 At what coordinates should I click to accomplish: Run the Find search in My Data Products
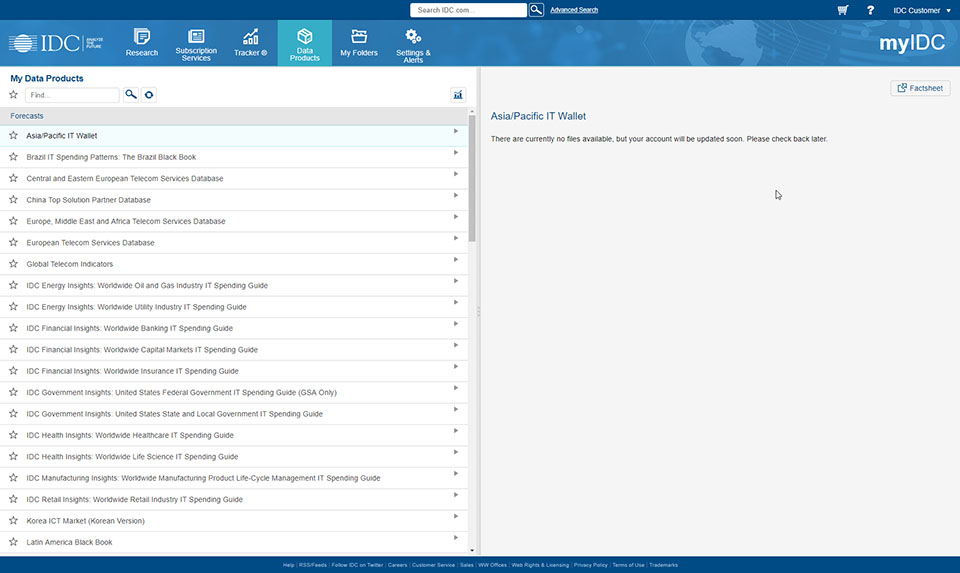(x=130, y=94)
